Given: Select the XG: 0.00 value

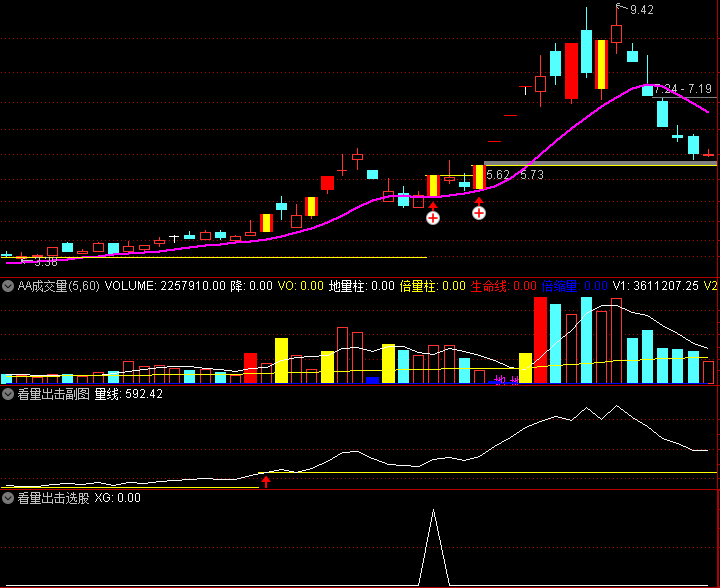Looking at the screenshot, I should point(118,498).
